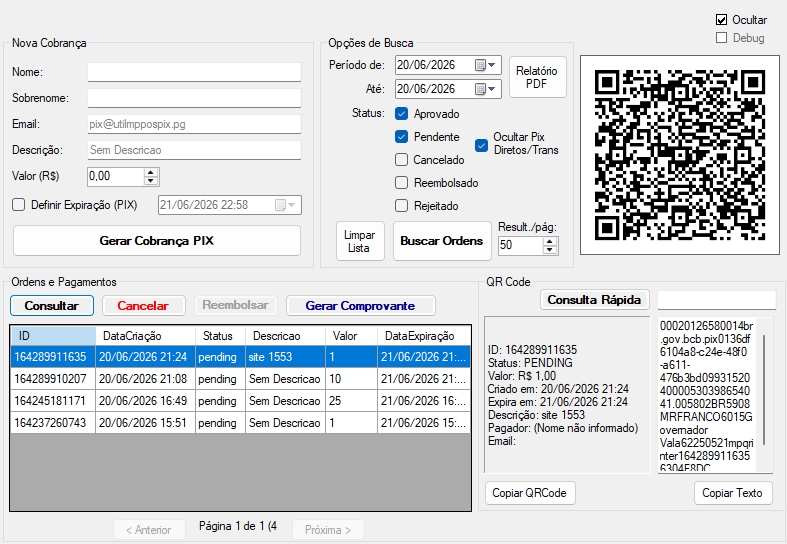Screen dimensions: 787x544
Task: Click the order details text 'Status: PENDING'
Action: [x=530, y=363]
